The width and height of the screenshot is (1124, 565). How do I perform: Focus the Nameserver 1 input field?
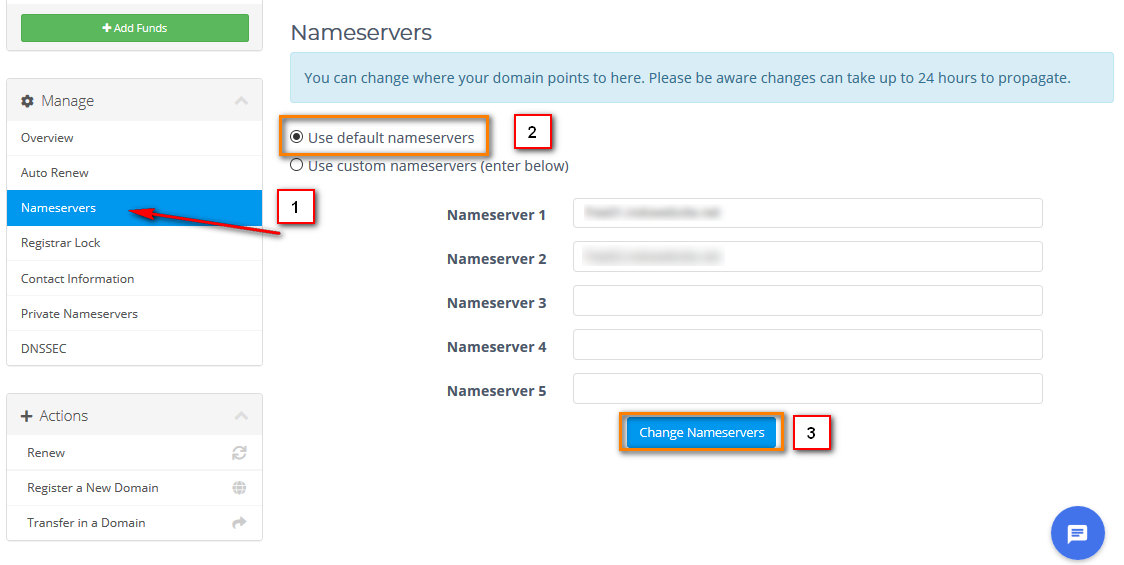pos(808,213)
